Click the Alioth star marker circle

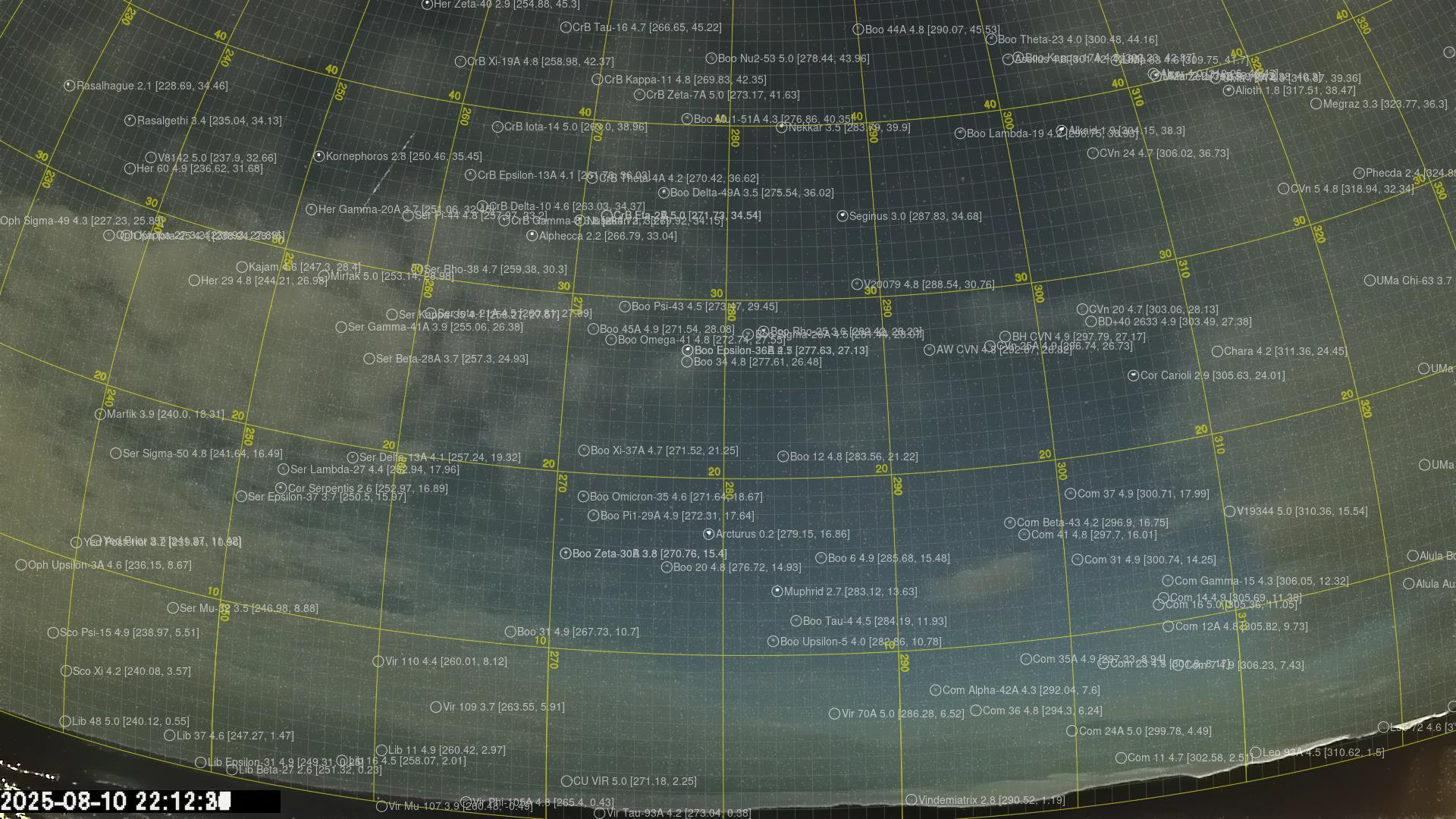1228,90
